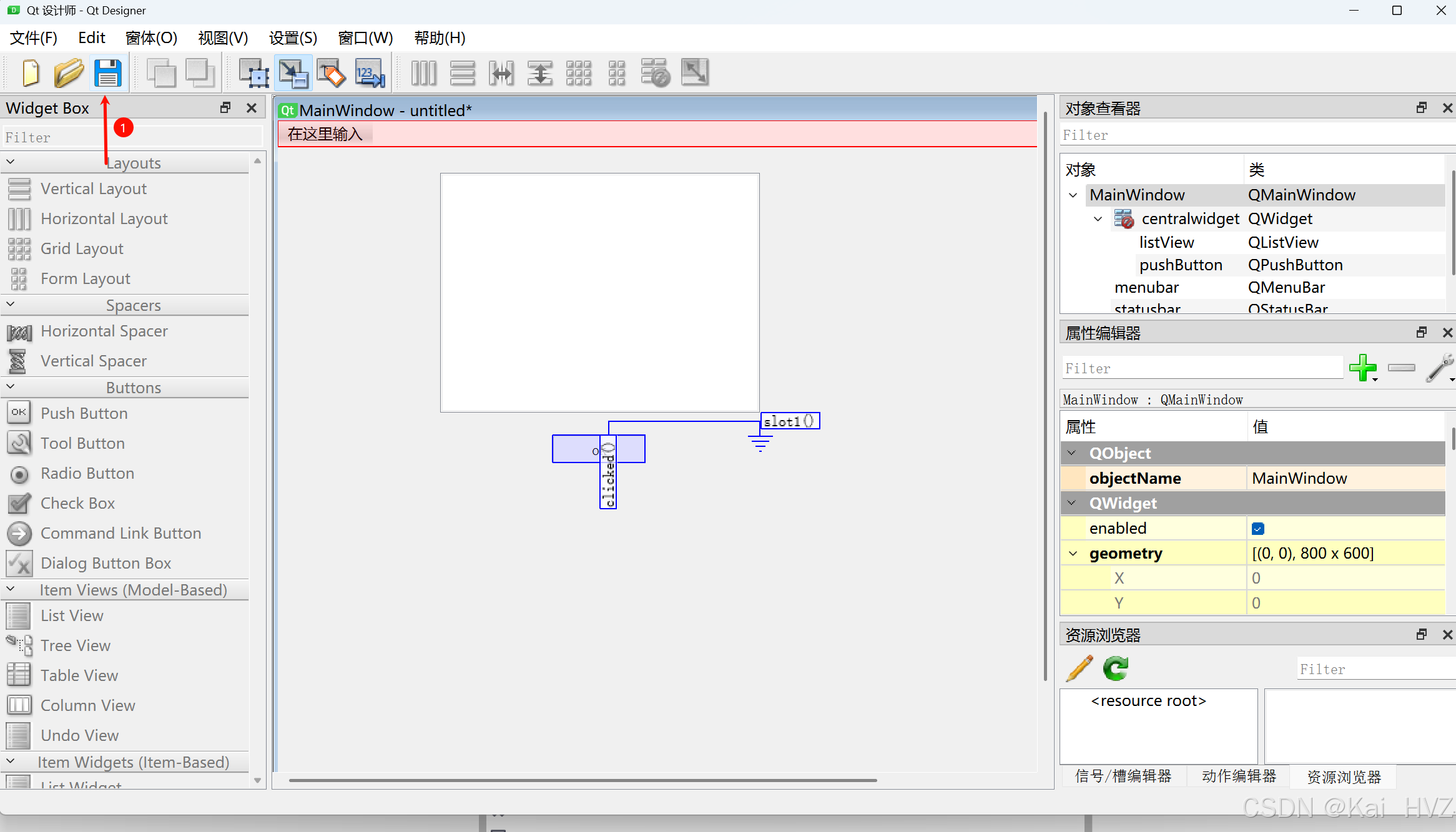The height and width of the screenshot is (832, 1456).
Task: Select Edit Signals/Slots mode icon
Action: pyautogui.click(x=293, y=73)
